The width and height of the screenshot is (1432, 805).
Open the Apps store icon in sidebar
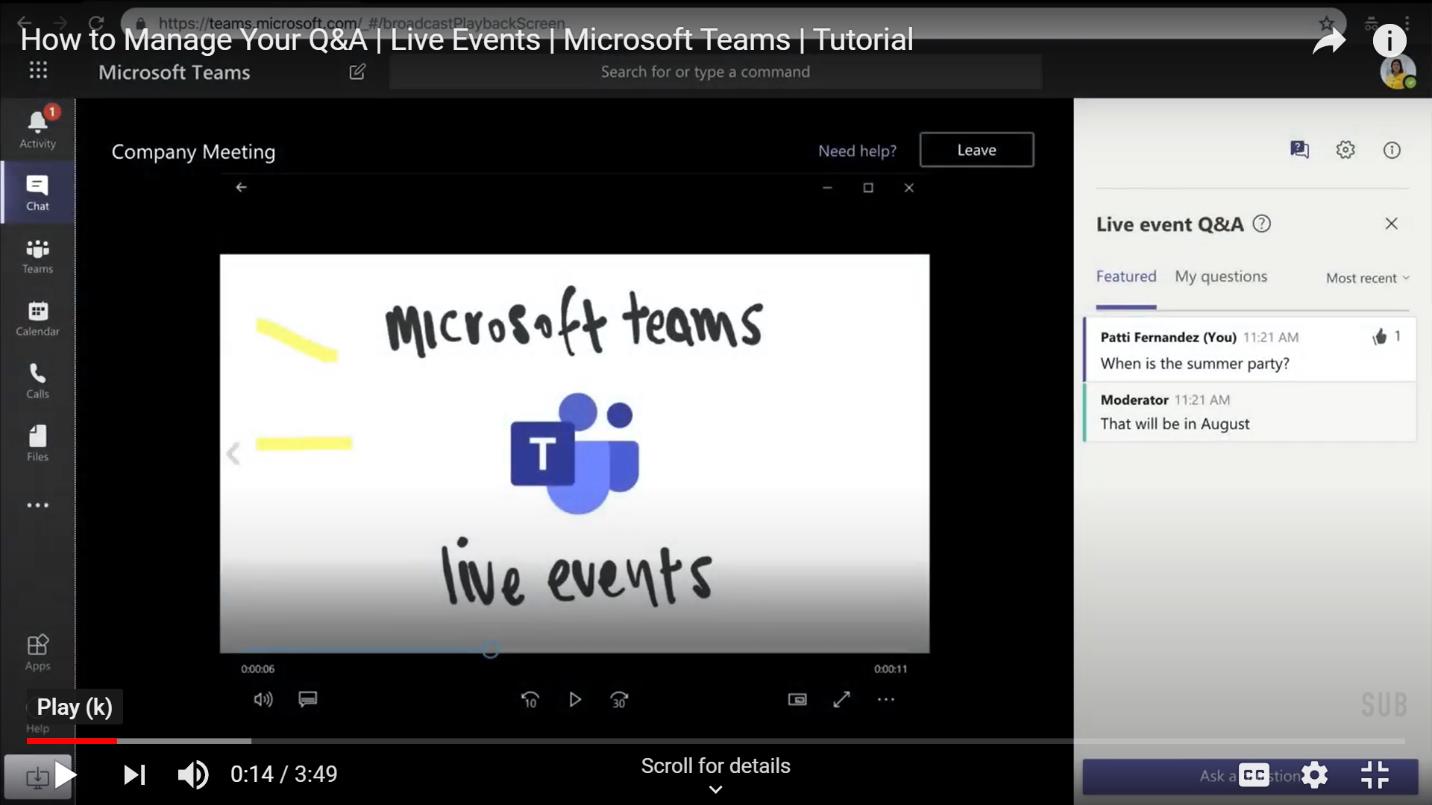coord(37,651)
